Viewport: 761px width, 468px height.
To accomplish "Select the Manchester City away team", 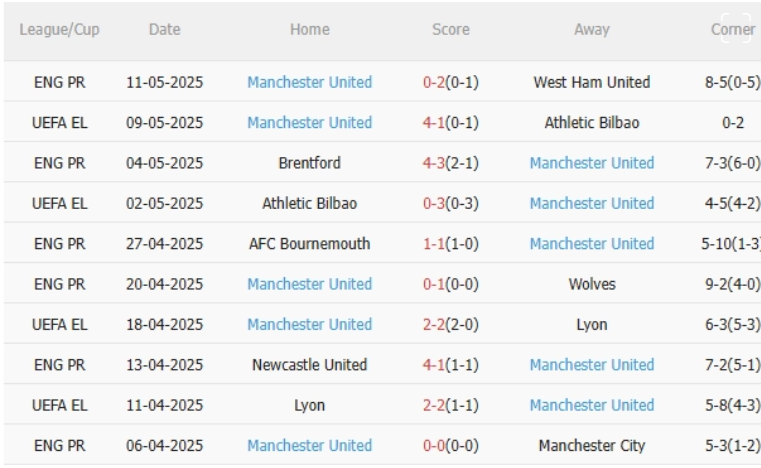I will 592,445.
